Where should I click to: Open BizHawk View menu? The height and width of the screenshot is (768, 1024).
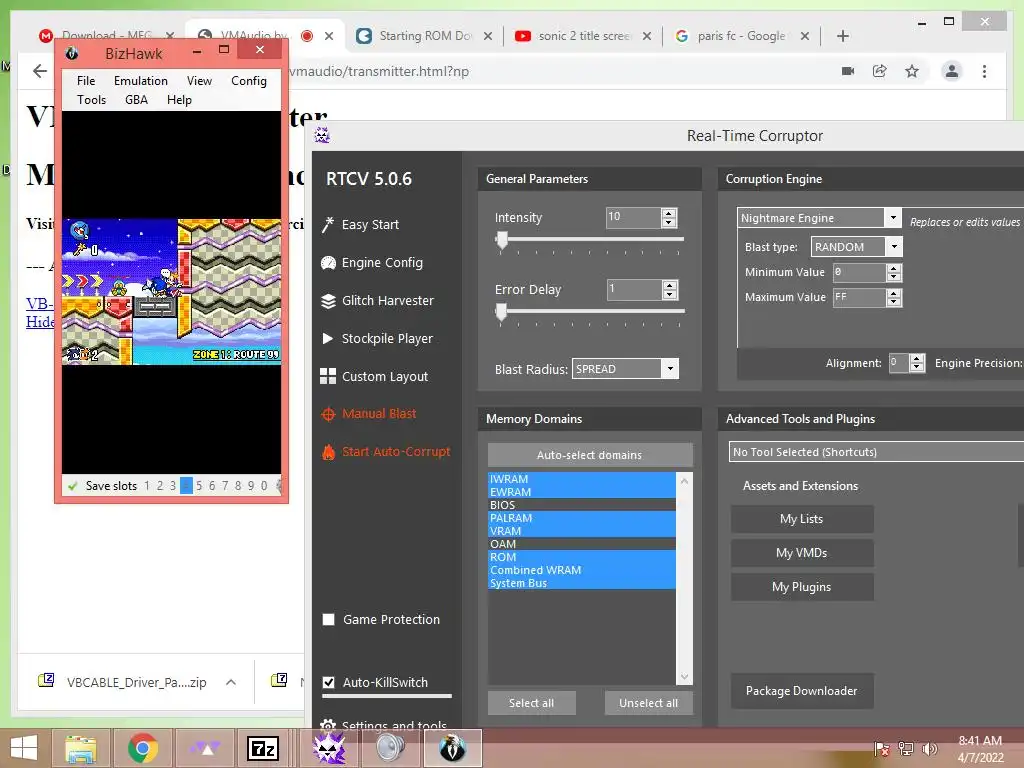(199, 80)
